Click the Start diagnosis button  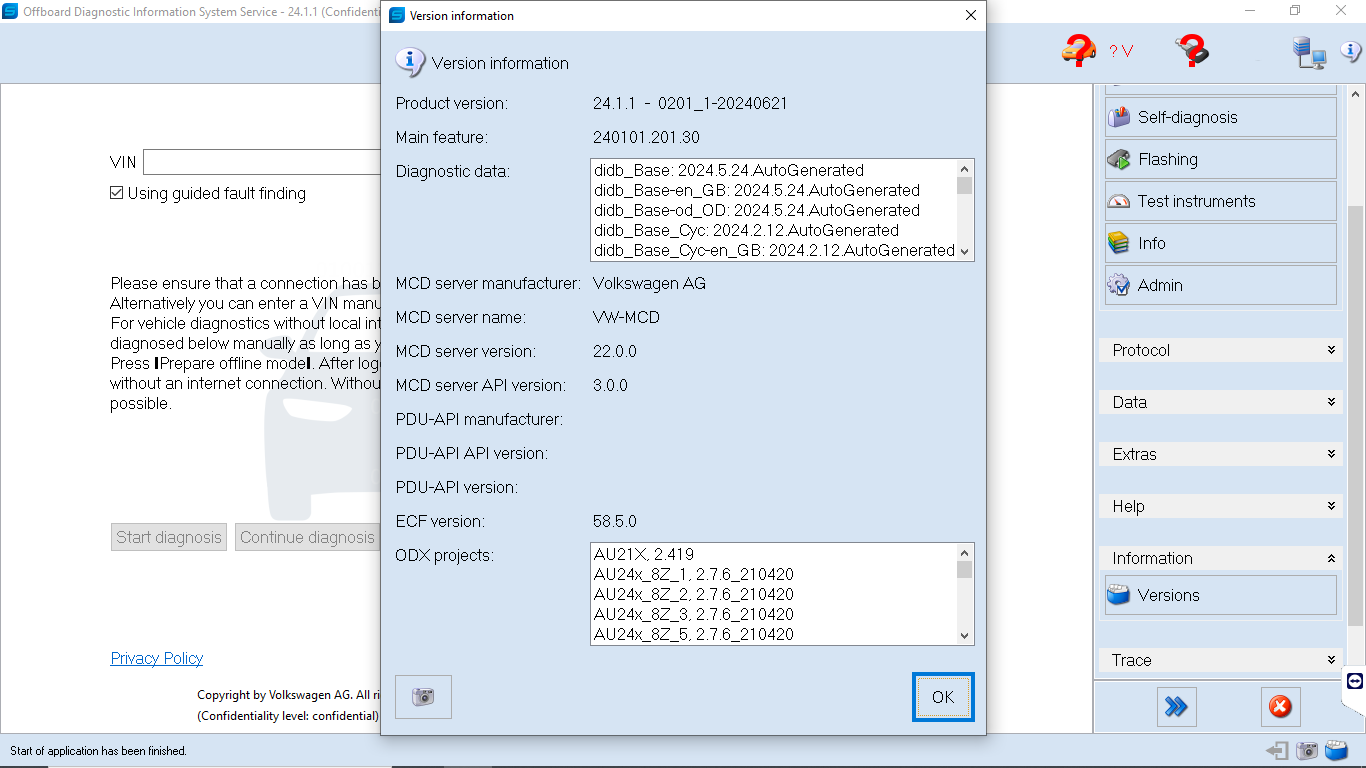[169, 537]
